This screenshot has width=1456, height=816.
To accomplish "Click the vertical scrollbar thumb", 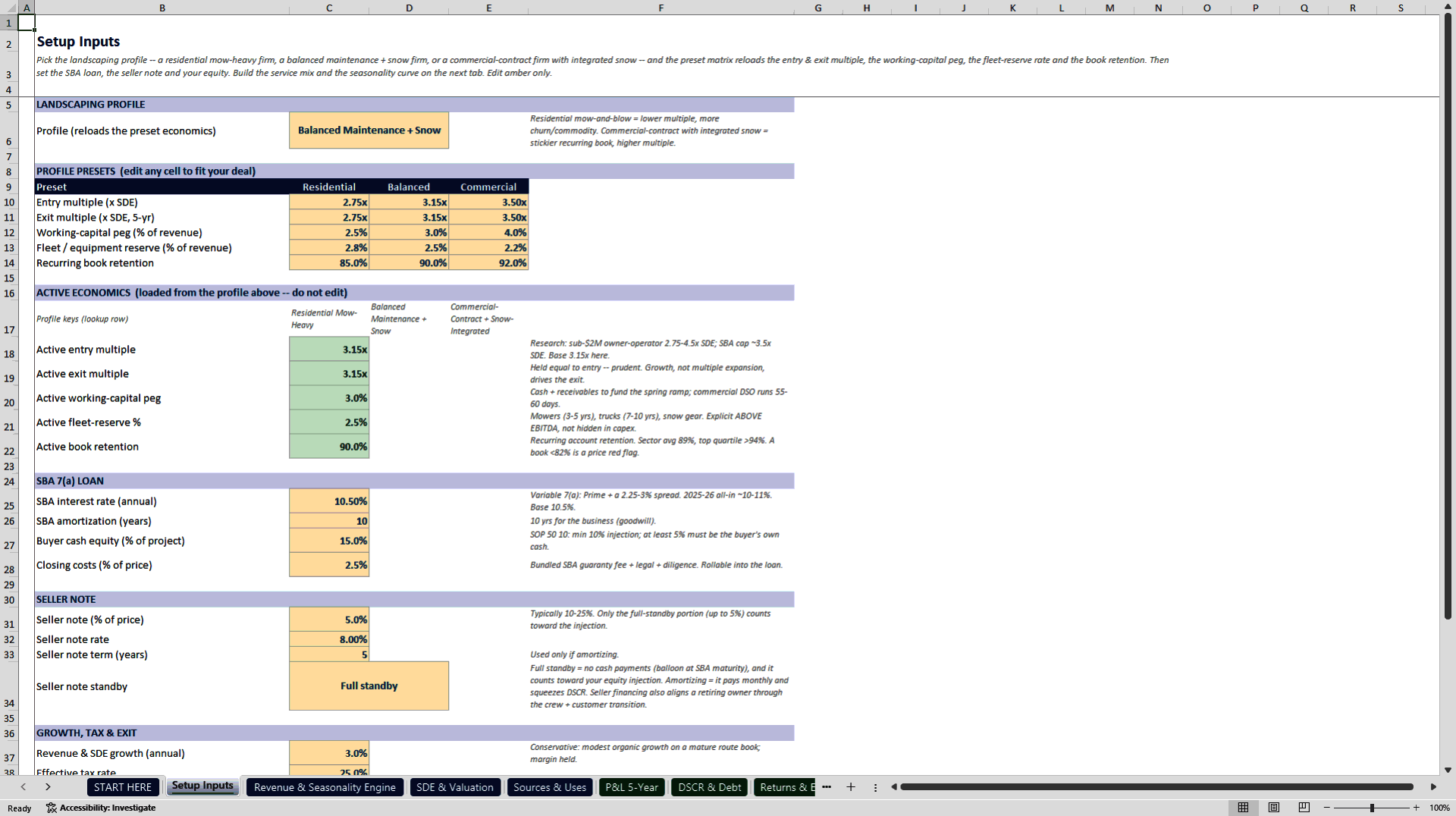I will pos(1448,317).
